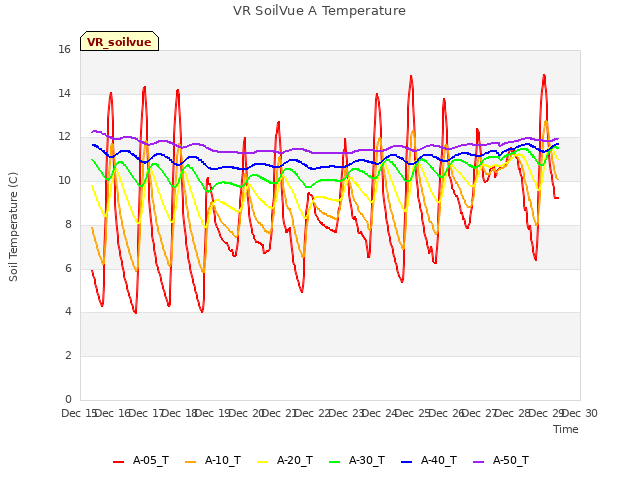Toggle A-20_T series in legend

285,460
